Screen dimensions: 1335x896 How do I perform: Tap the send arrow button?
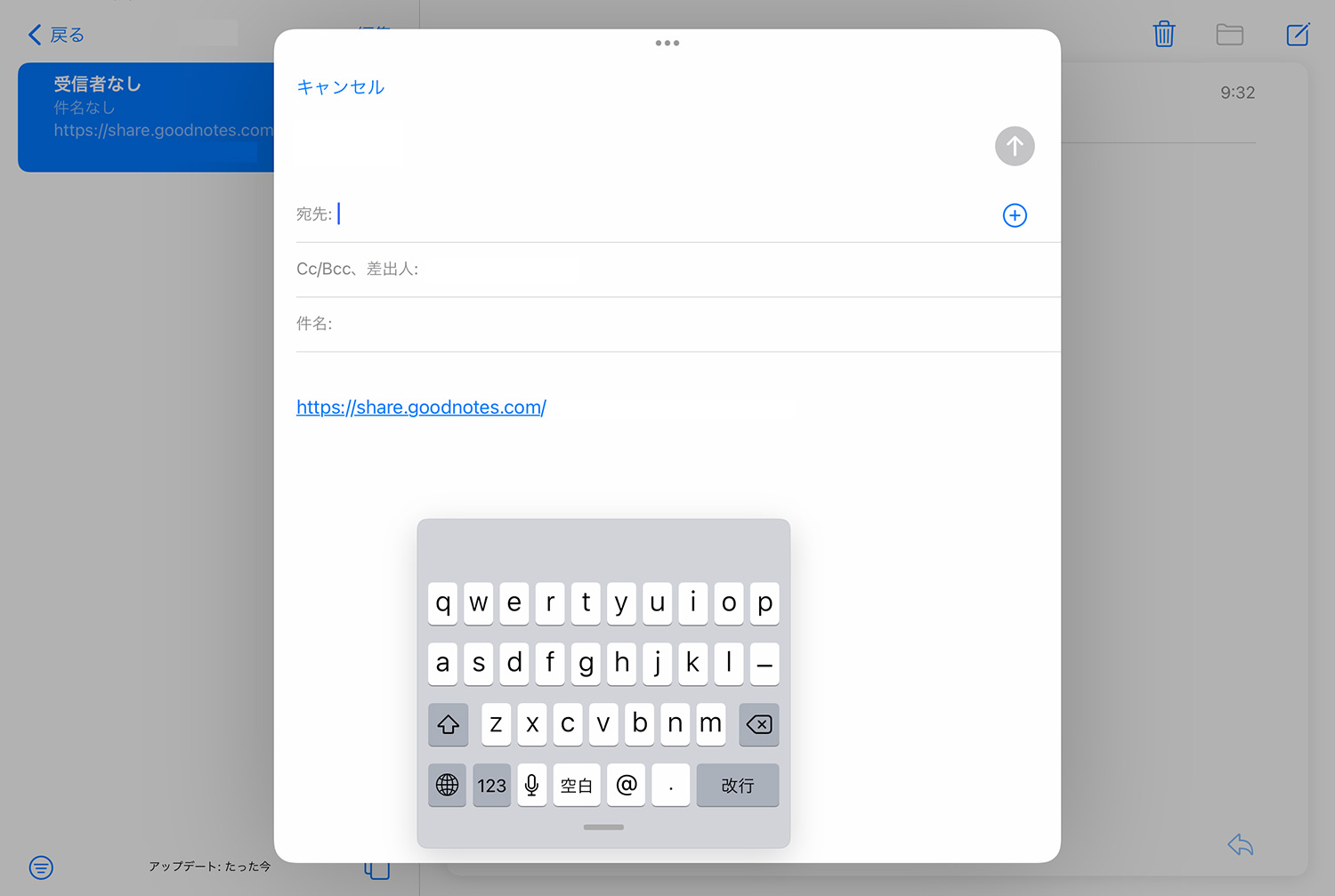coord(1015,146)
